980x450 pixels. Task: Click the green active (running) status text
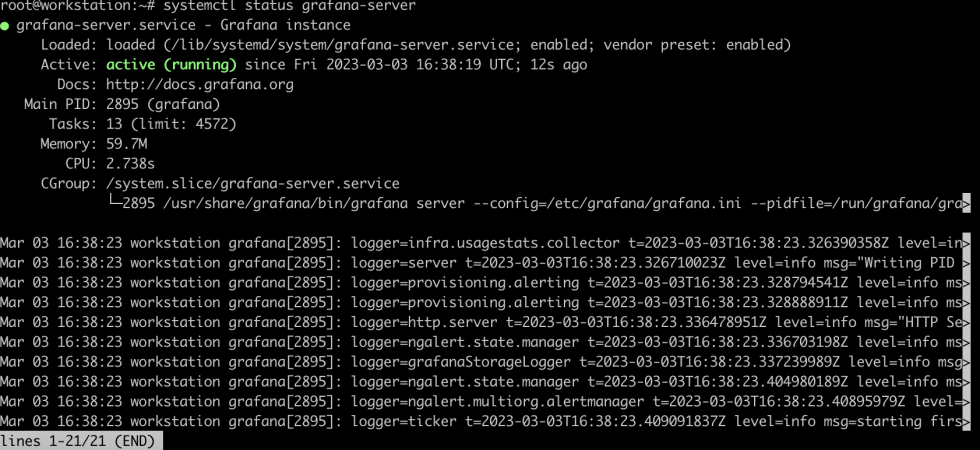(x=171, y=64)
